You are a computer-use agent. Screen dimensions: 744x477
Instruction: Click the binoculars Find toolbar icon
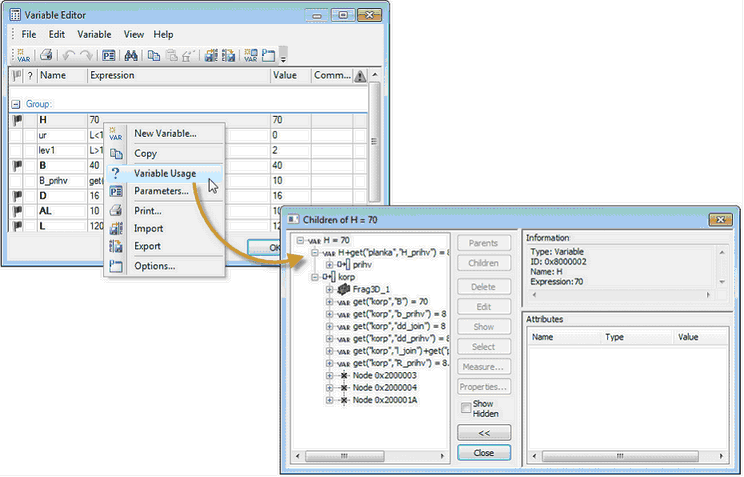coord(130,55)
